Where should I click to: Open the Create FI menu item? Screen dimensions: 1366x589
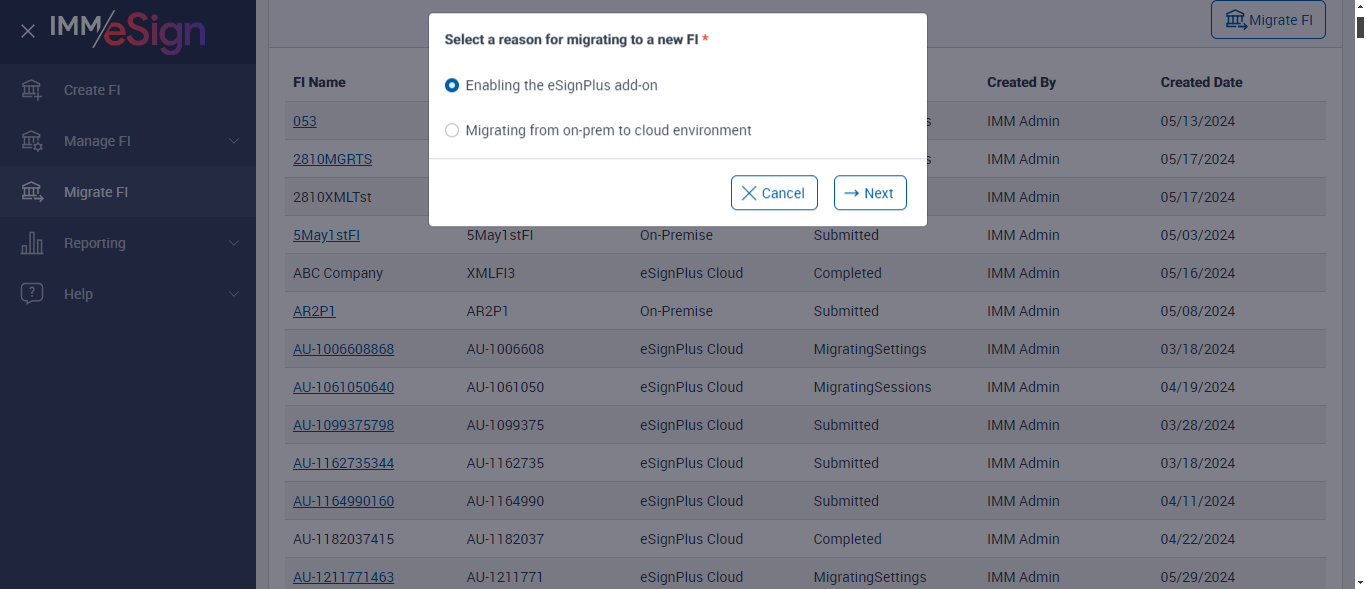92,90
